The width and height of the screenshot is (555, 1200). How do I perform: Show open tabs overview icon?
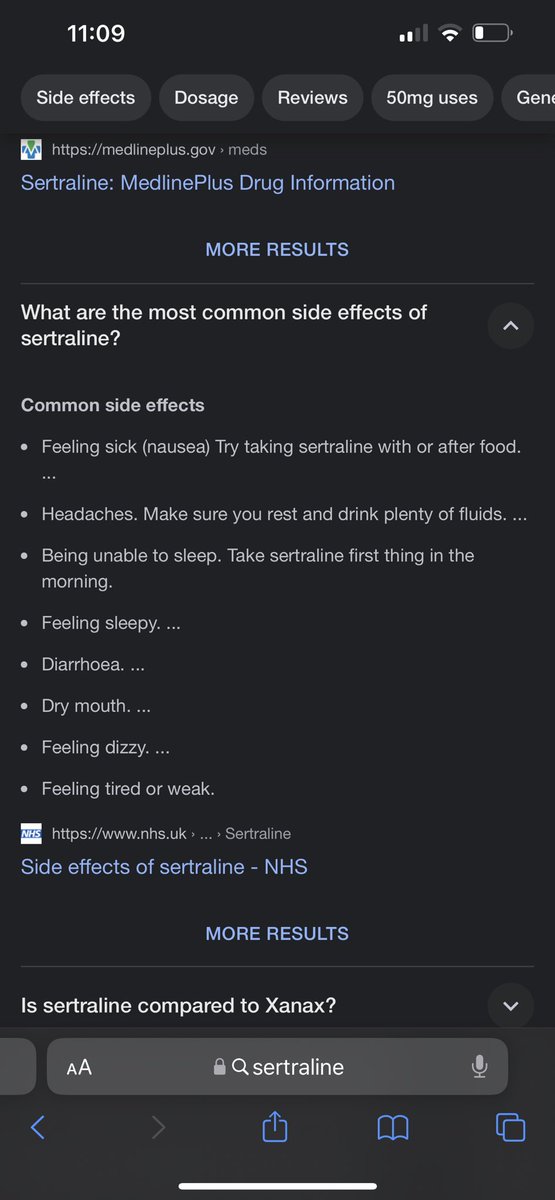click(x=510, y=1127)
